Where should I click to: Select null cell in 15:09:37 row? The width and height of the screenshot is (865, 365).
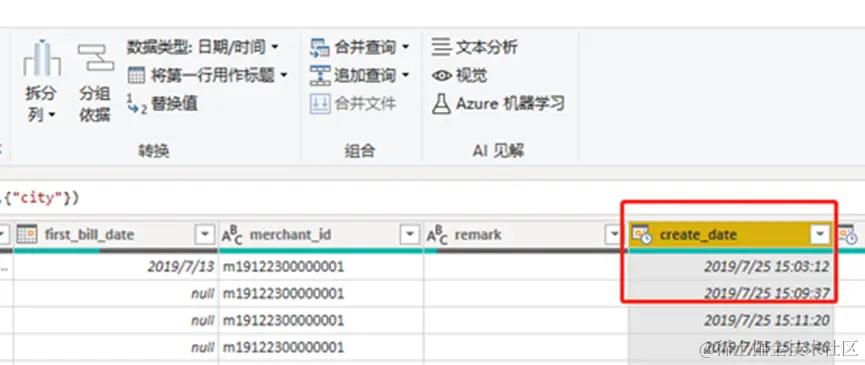point(116,293)
